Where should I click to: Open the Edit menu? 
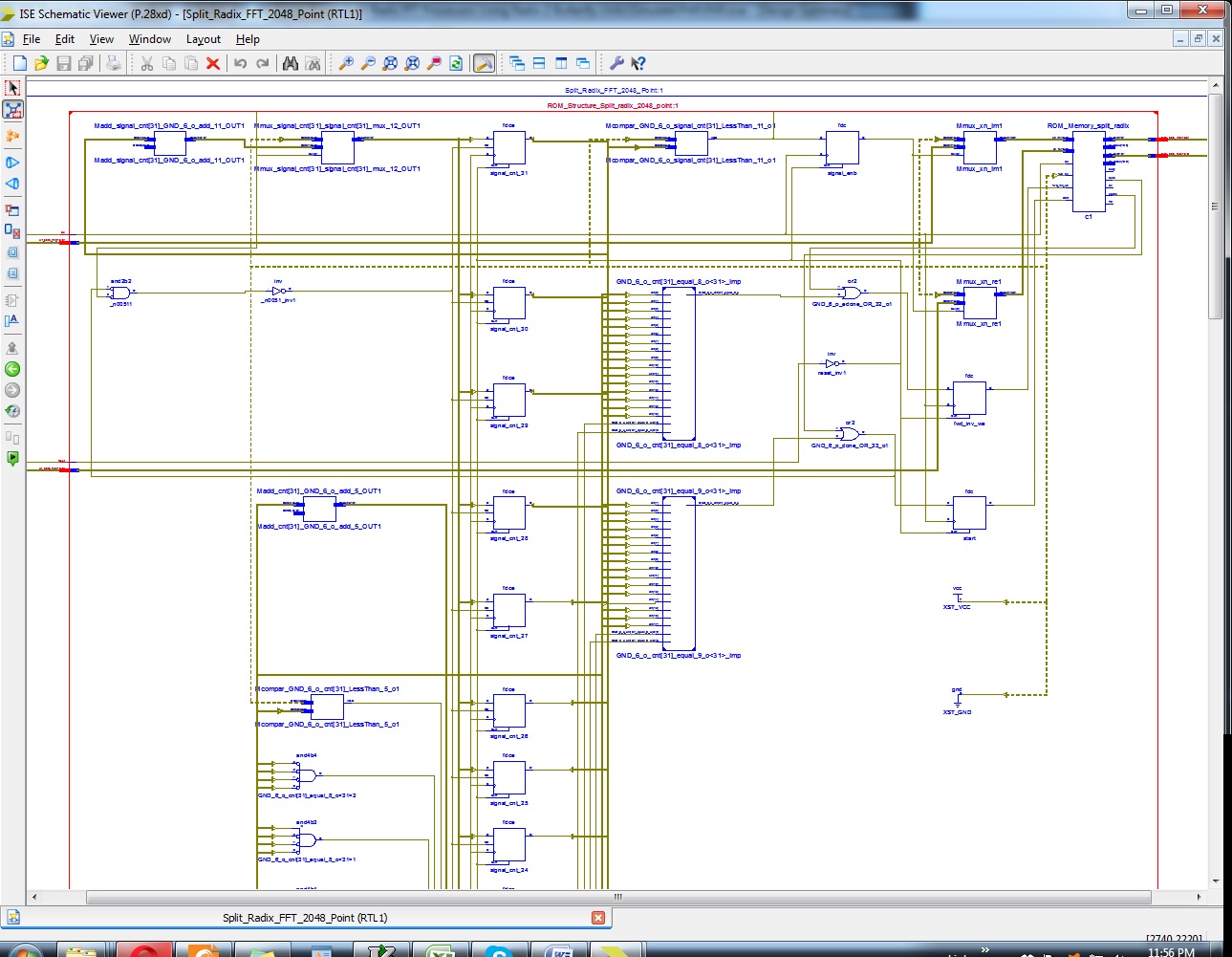click(x=65, y=39)
